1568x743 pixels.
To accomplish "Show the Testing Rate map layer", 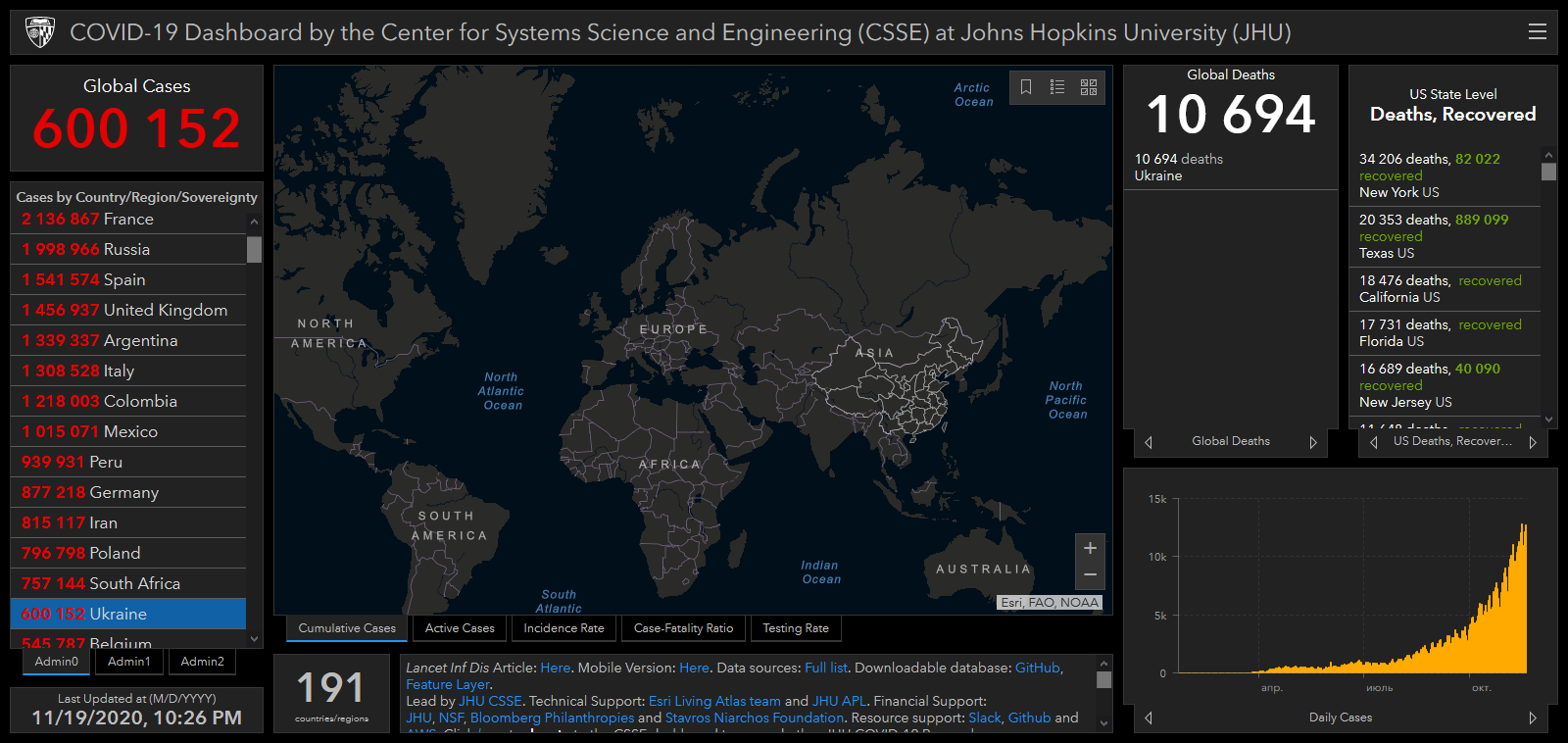I will (796, 628).
